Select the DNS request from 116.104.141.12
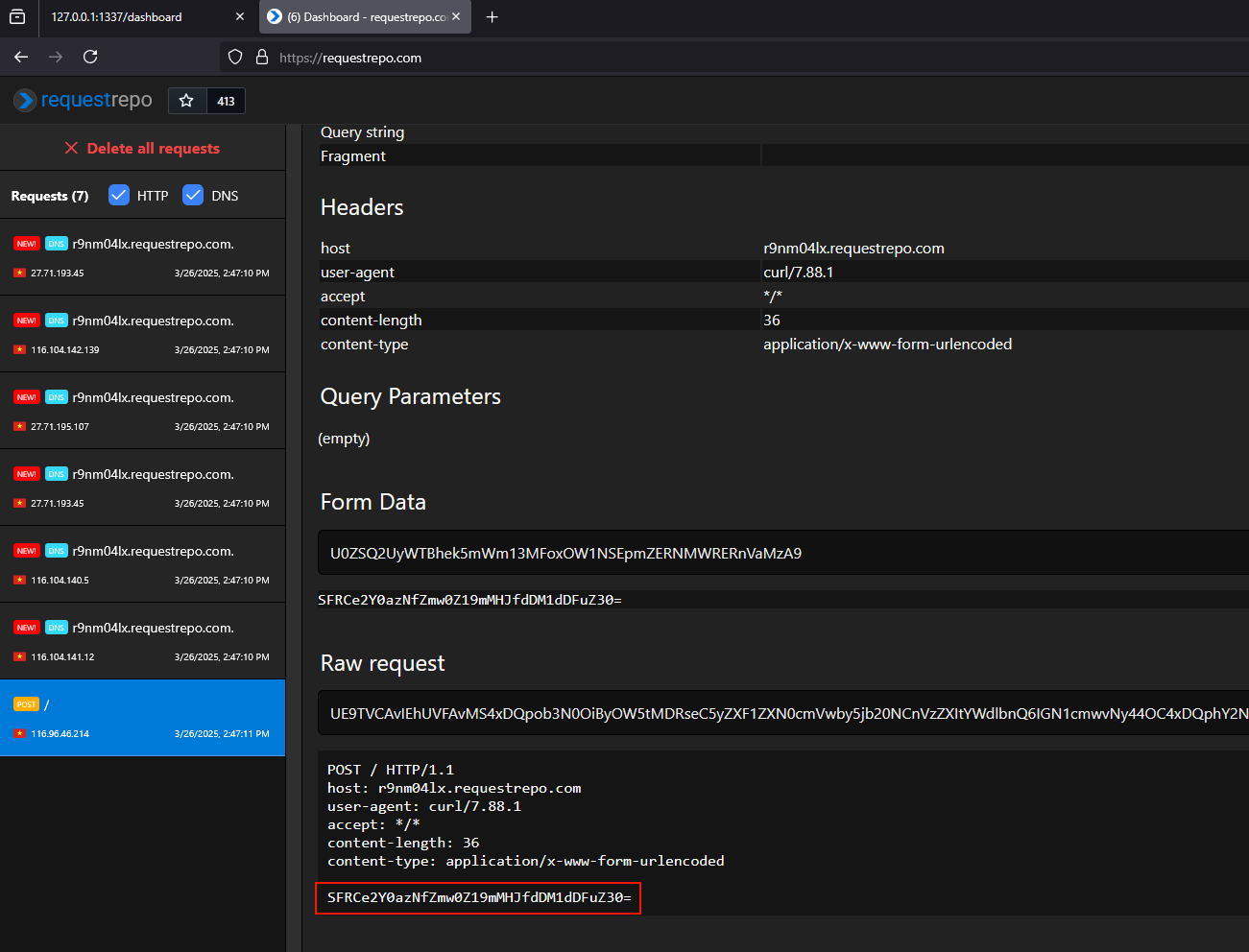The image size is (1249, 952). pyautogui.click(x=142, y=641)
